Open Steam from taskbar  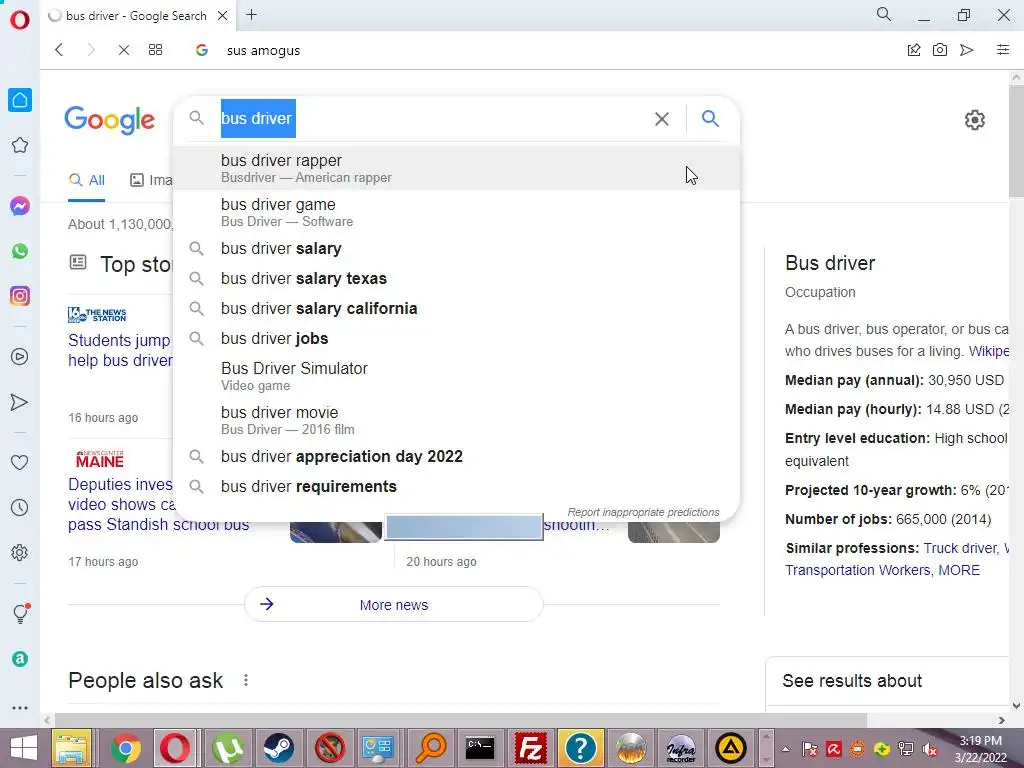[x=279, y=748]
